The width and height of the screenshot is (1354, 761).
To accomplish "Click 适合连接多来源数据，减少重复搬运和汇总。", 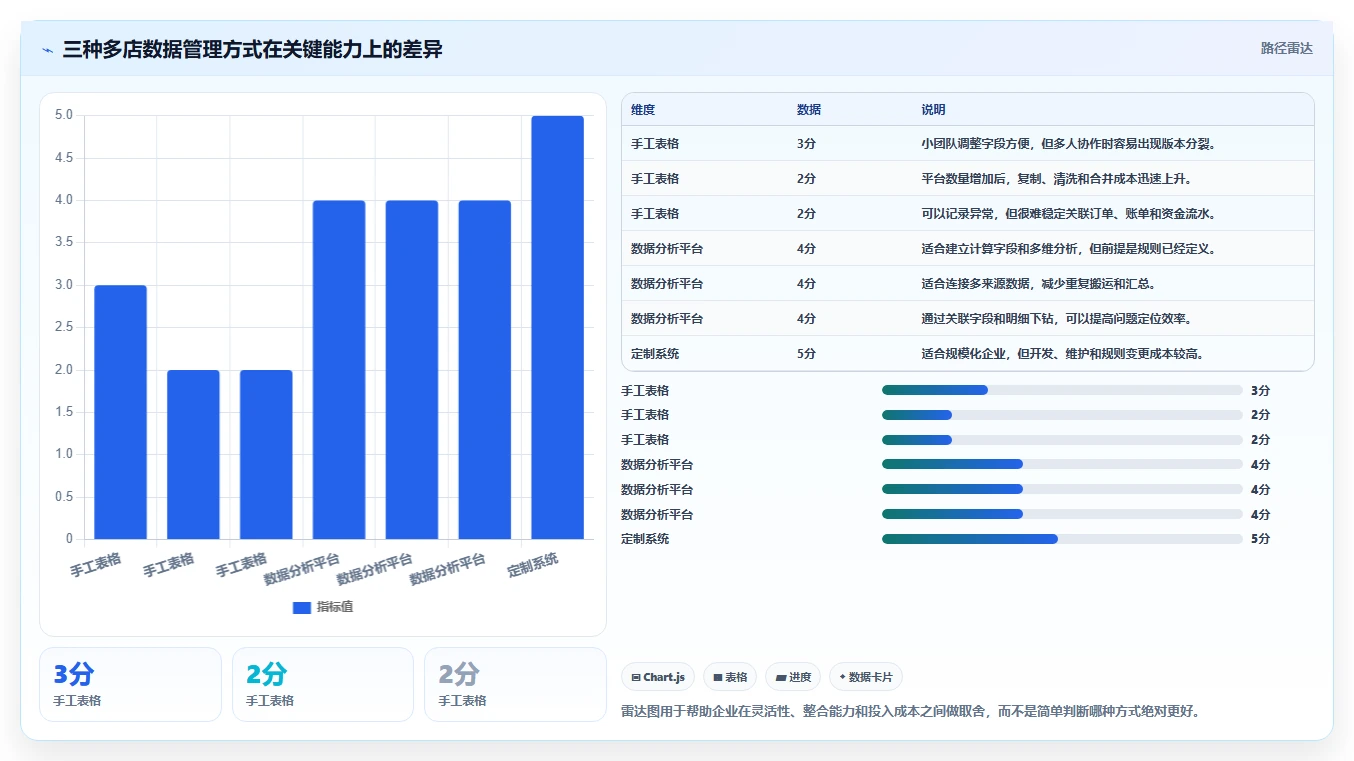I will (1038, 284).
